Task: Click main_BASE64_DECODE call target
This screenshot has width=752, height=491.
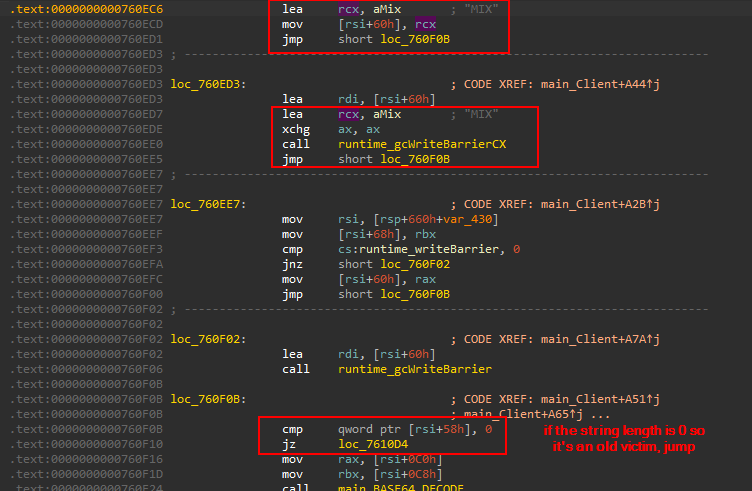Action: pyautogui.click(x=401, y=488)
